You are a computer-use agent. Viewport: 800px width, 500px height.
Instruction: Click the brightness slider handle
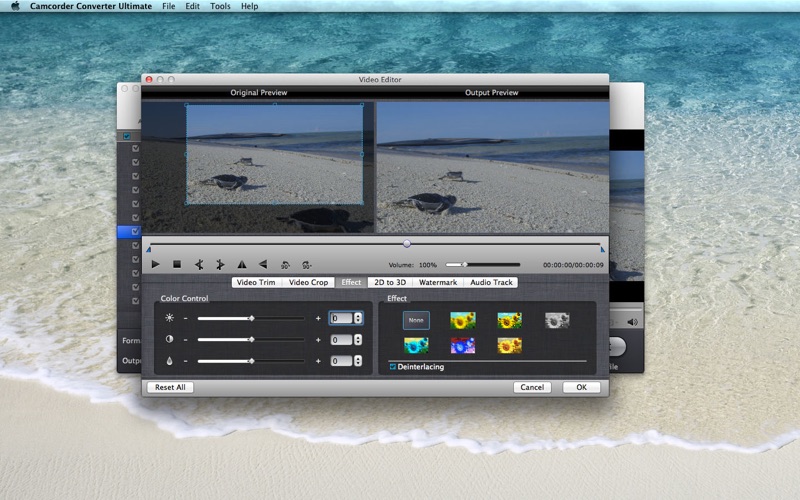pos(252,318)
